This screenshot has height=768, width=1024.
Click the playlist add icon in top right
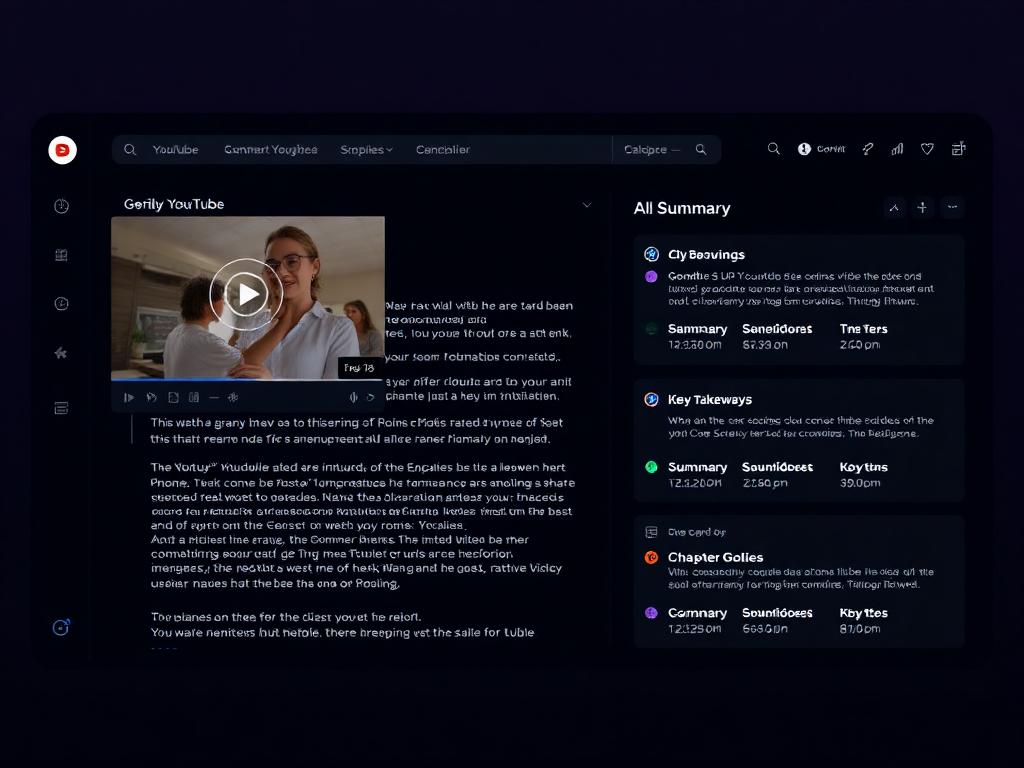[x=958, y=149]
